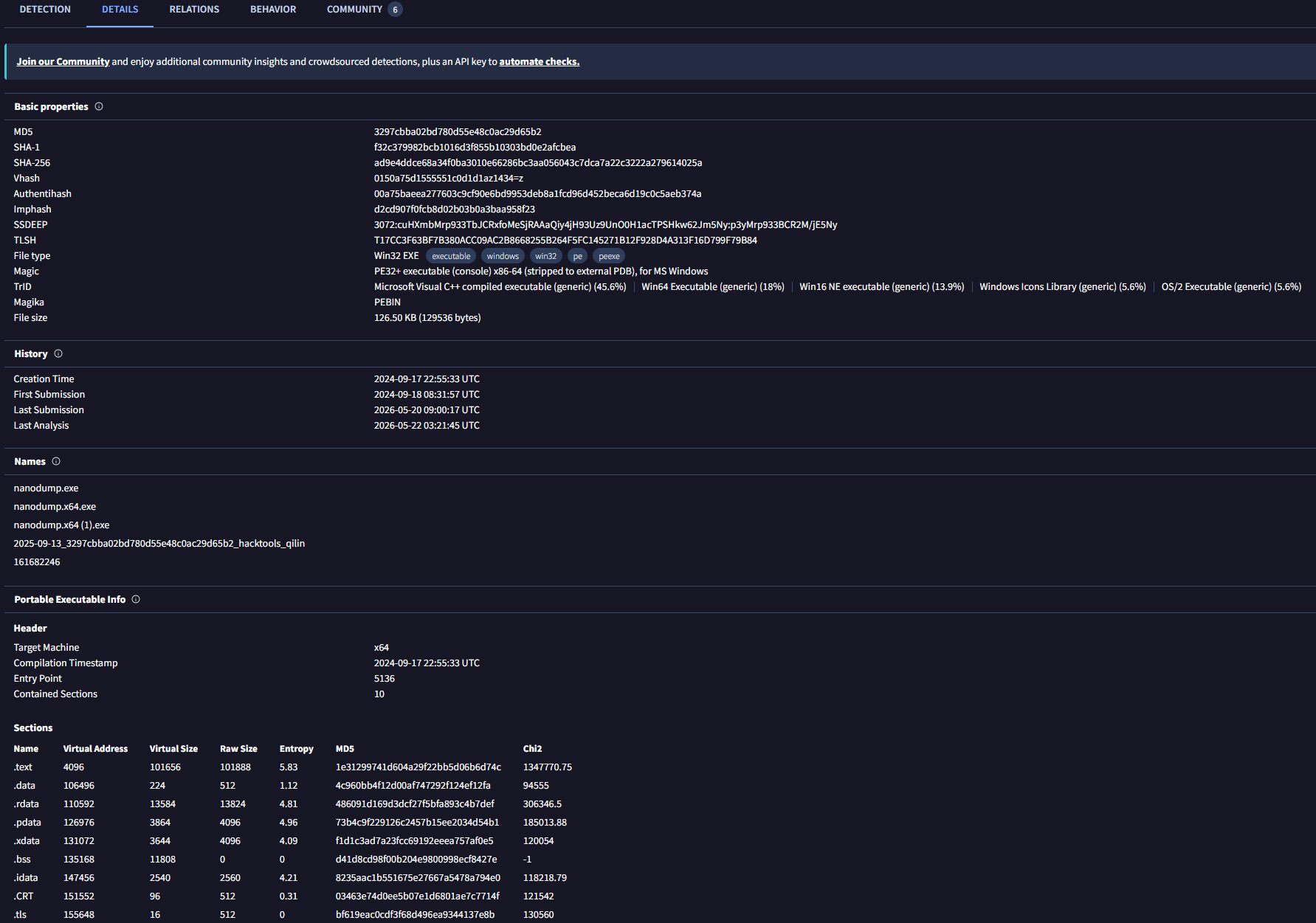This screenshot has height=923, width=1316.
Task: Click the Win16 NE executable TrID entry
Action: pyautogui.click(x=882, y=287)
